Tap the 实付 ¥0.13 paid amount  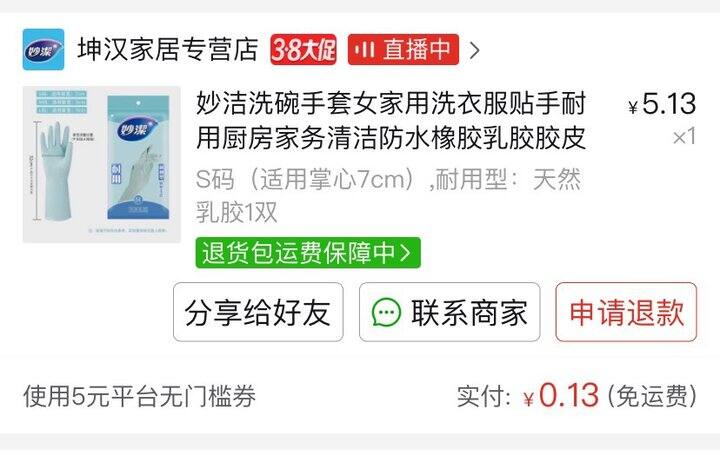[528, 395]
